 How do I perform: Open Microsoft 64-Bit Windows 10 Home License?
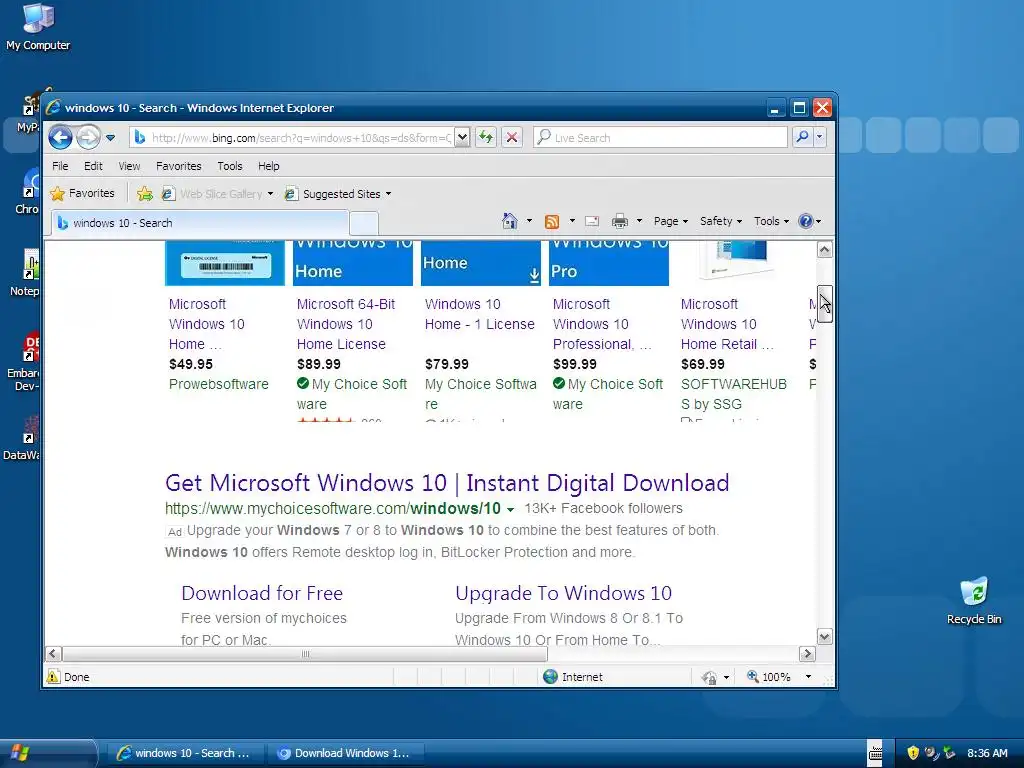(x=345, y=324)
